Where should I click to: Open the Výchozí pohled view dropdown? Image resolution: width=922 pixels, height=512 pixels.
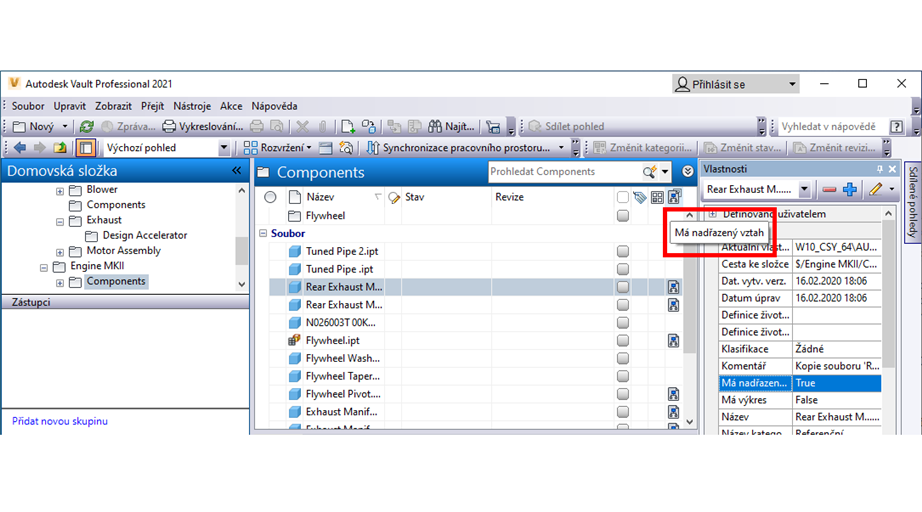[223, 148]
